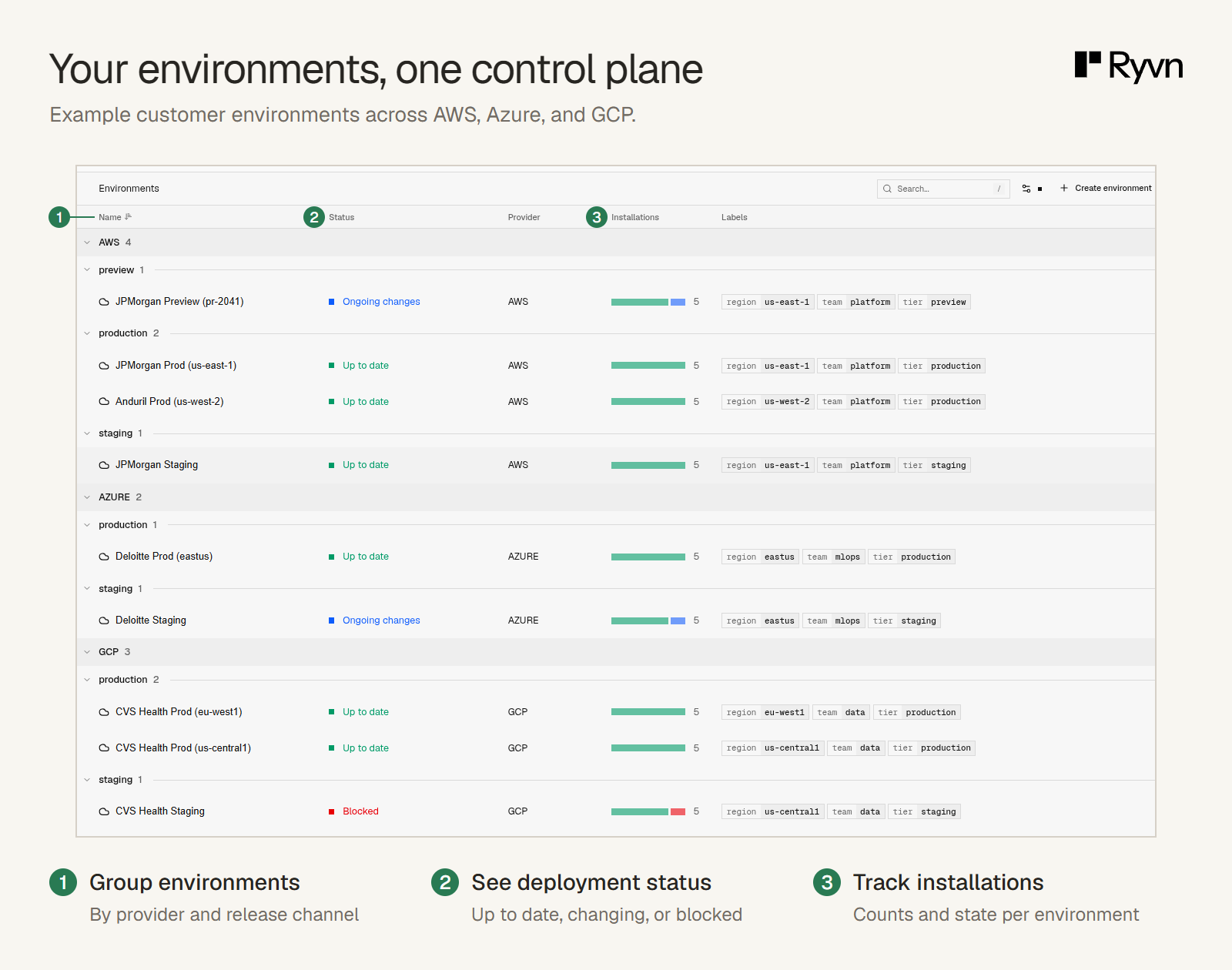Sort by the Provider column header
Image resolution: width=1232 pixels, height=970 pixels.
coord(524,217)
